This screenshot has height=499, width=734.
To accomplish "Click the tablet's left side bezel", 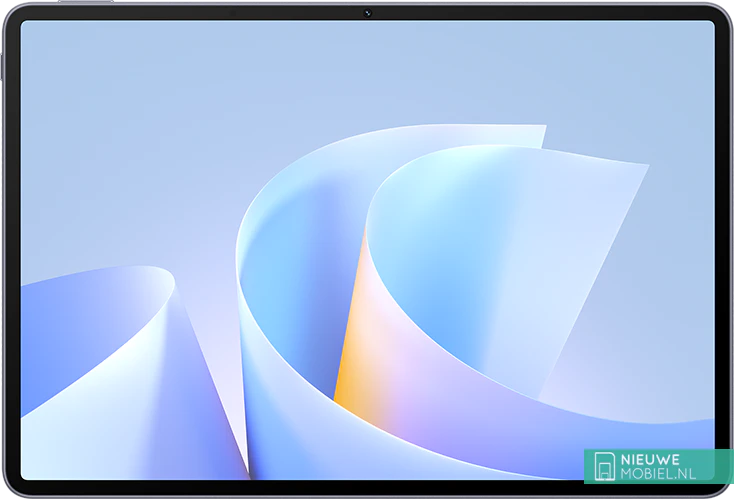I will pyautogui.click(x=10, y=250).
